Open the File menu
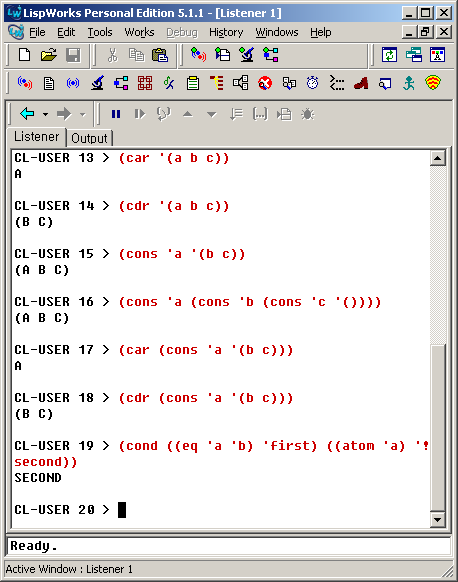 [x=37, y=33]
